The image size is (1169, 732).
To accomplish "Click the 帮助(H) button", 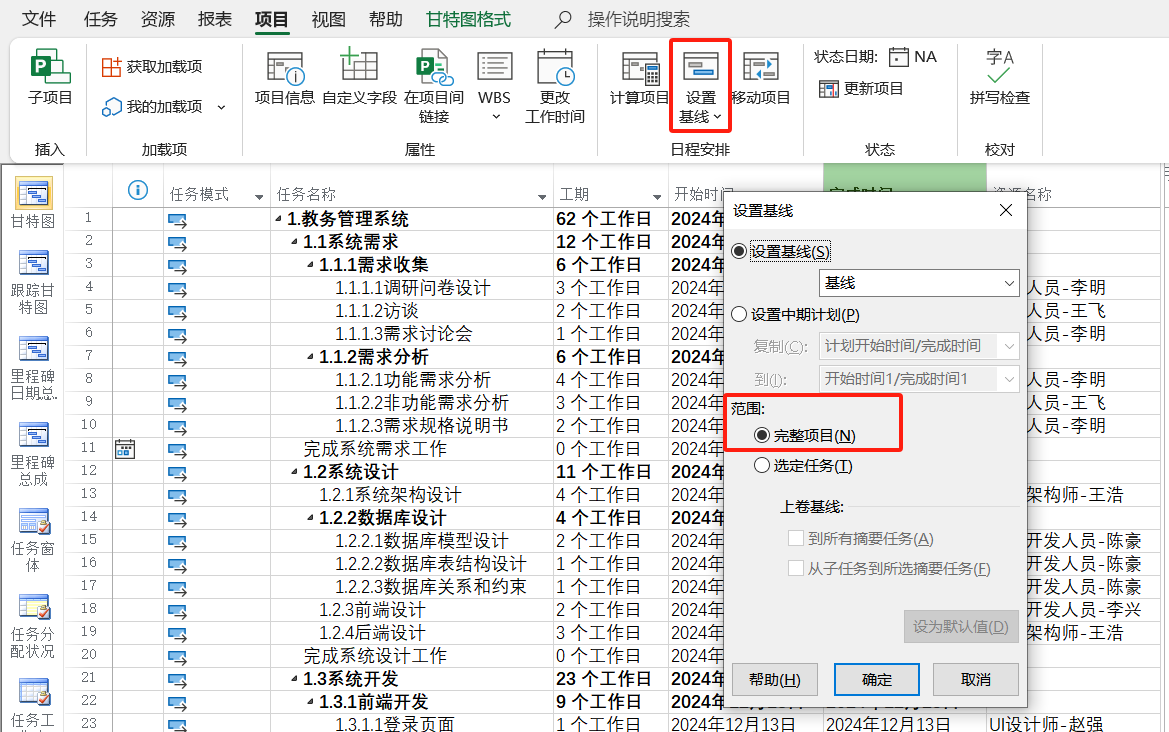I will coord(775,679).
